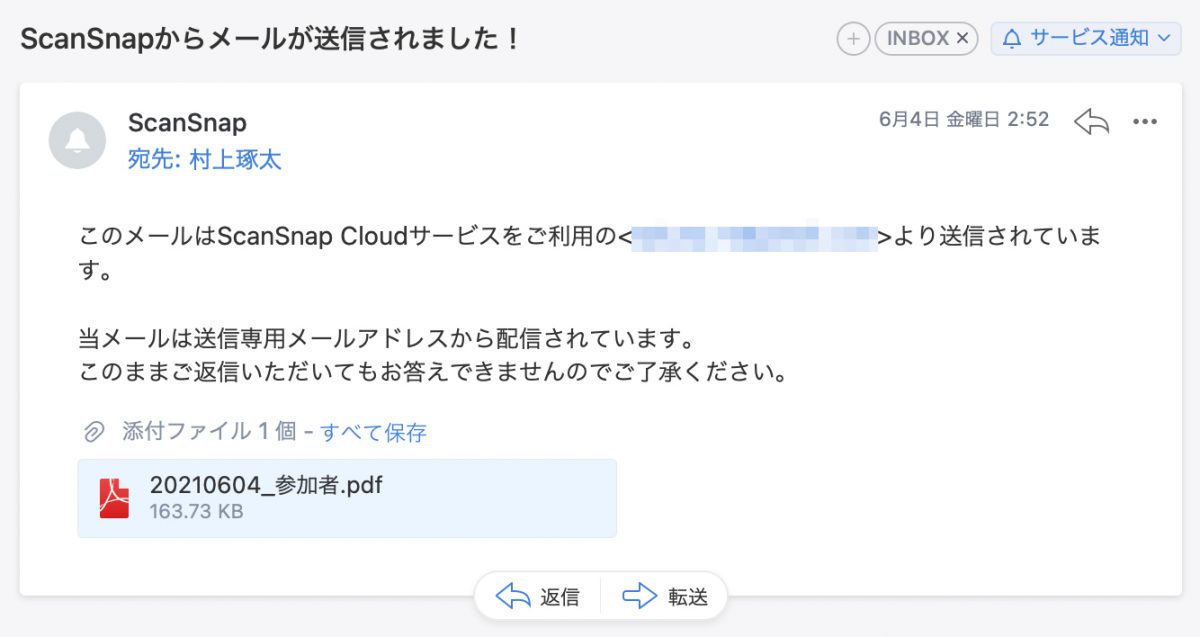
Task: Click the reply arrow icon beside the date
Action: [x=1091, y=121]
